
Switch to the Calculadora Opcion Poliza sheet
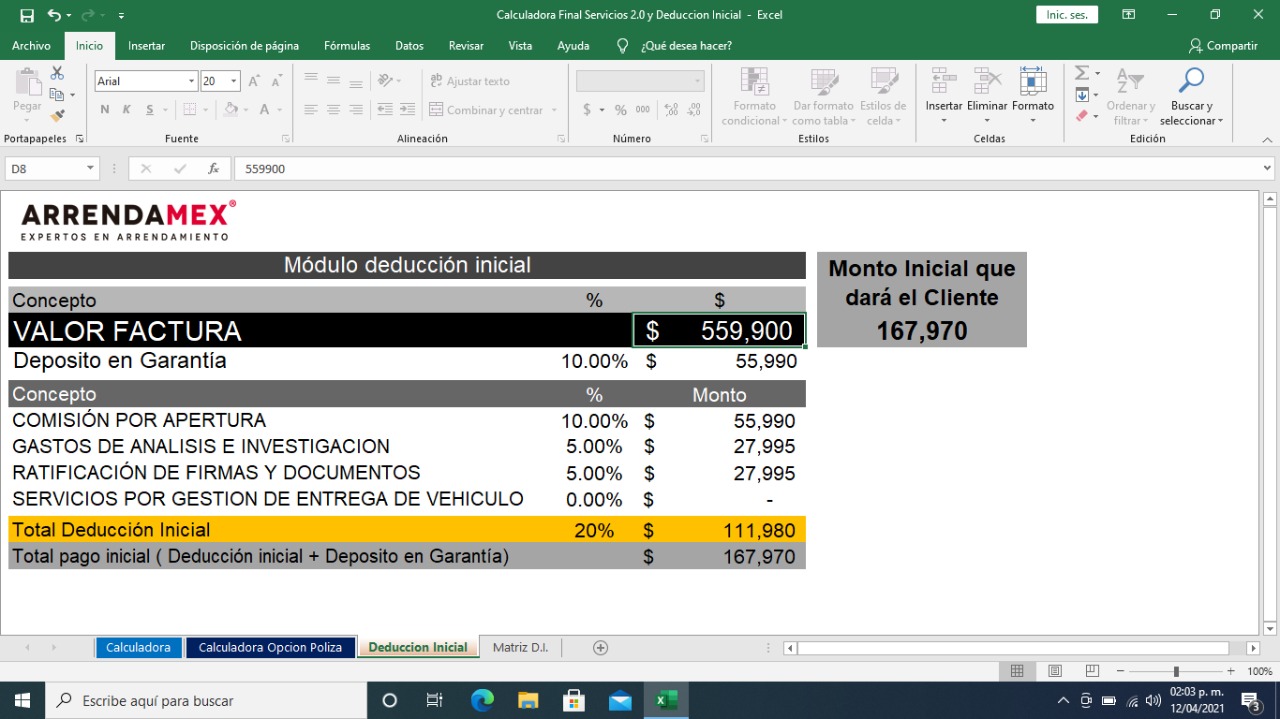click(x=270, y=647)
